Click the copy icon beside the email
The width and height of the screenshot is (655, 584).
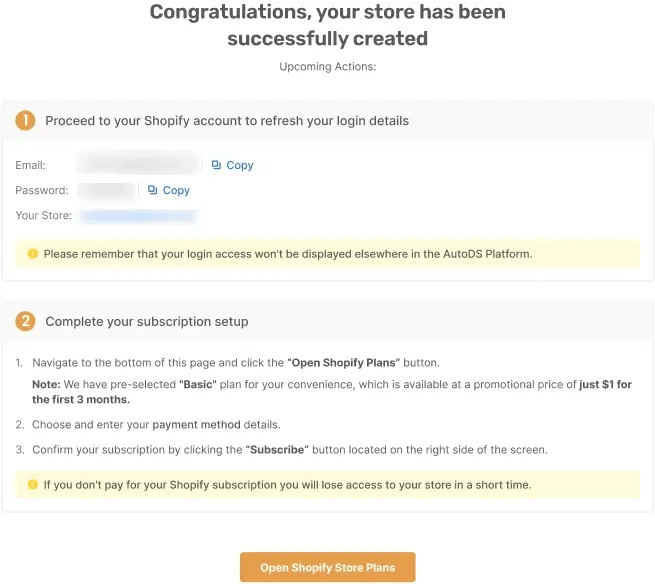[x=216, y=165]
